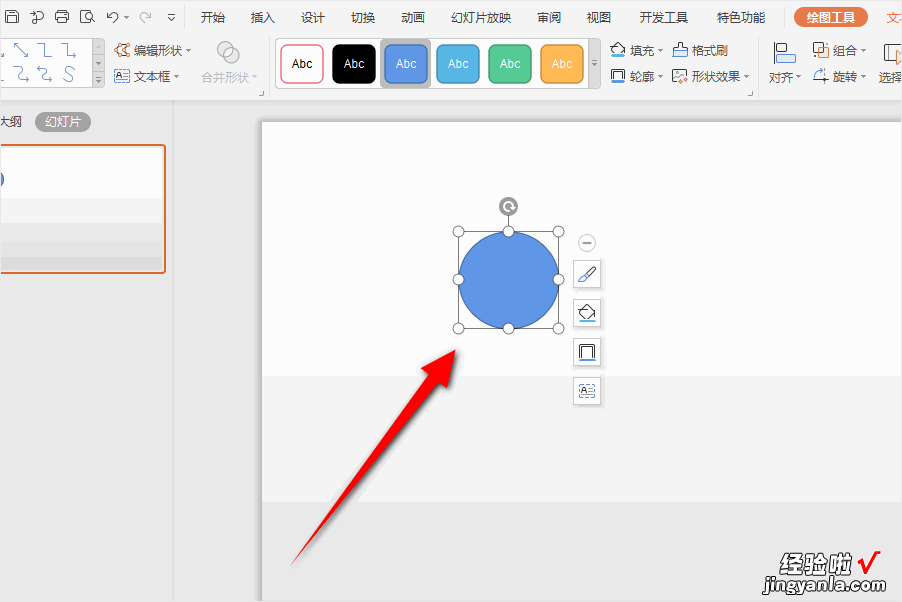The image size is (902, 602).
Task: Select the elbow arrow connector in the shape gallery
Action: (x=69, y=50)
